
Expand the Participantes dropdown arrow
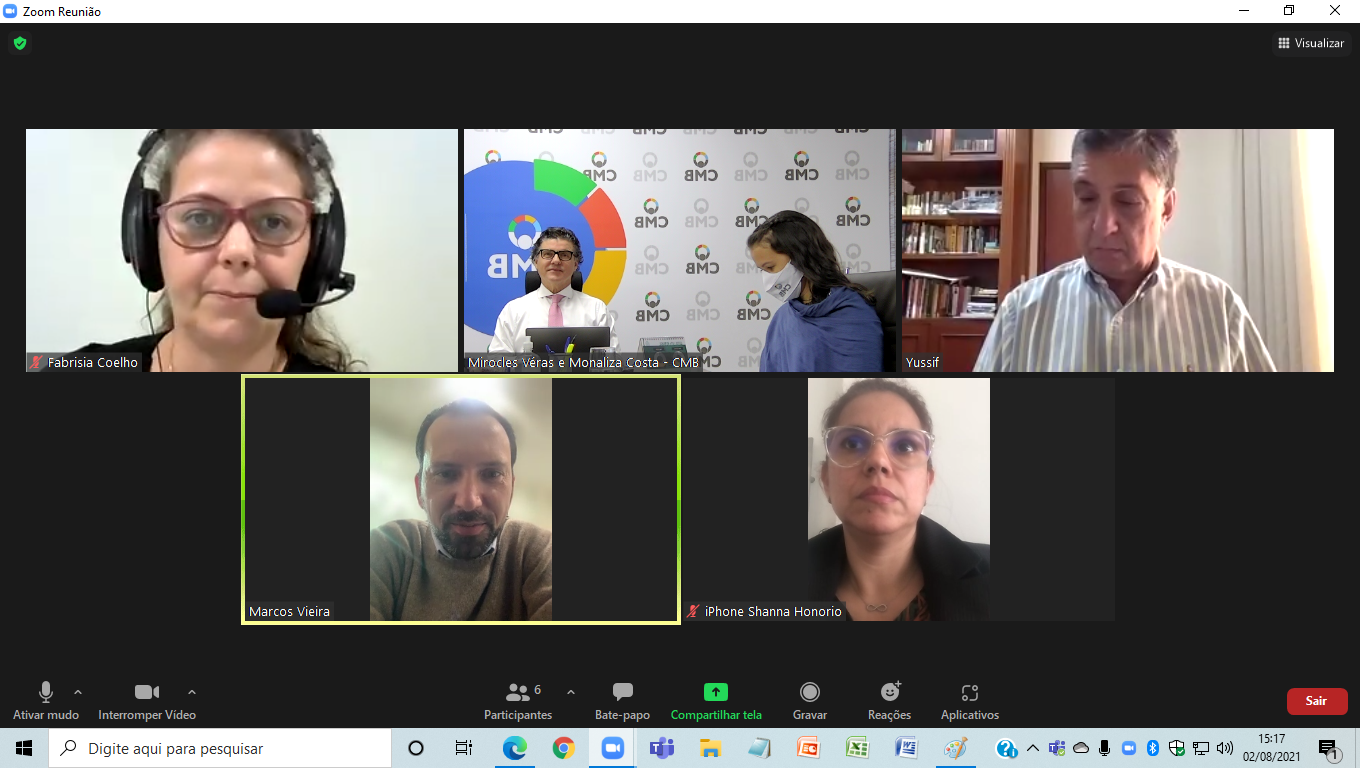pos(570,691)
